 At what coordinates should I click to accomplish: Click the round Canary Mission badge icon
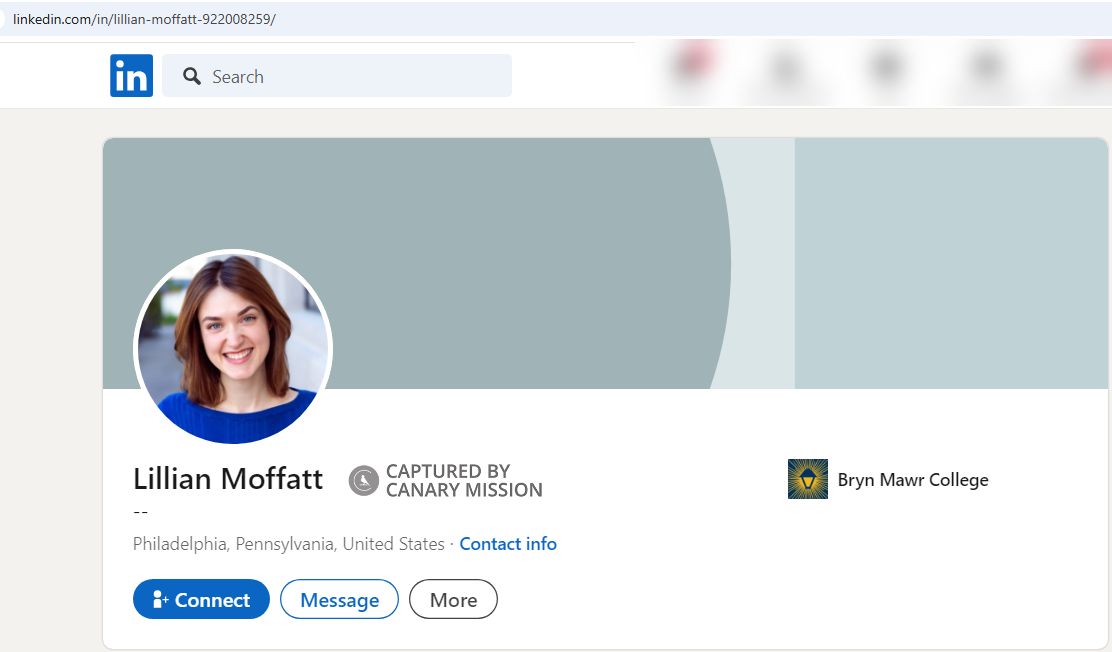tap(363, 481)
